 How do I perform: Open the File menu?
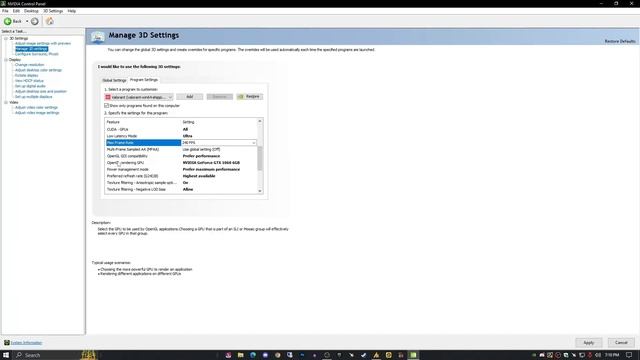5,11
